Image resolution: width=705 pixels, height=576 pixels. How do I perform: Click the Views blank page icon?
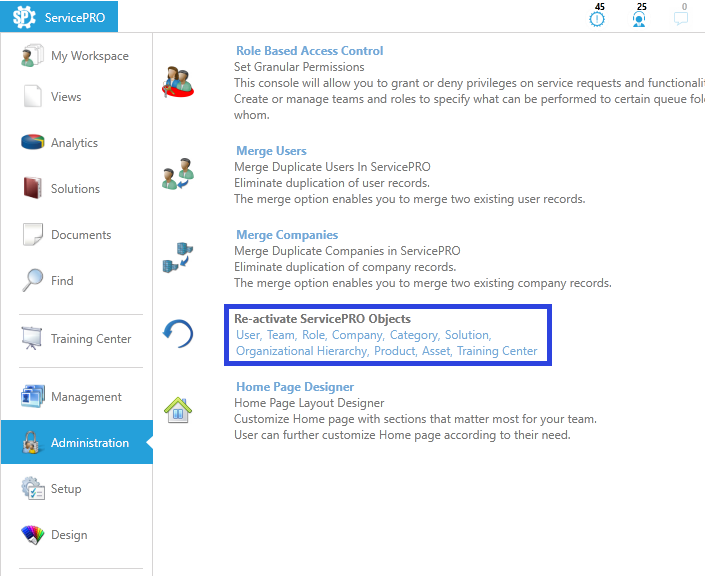[x=32, y=96]
